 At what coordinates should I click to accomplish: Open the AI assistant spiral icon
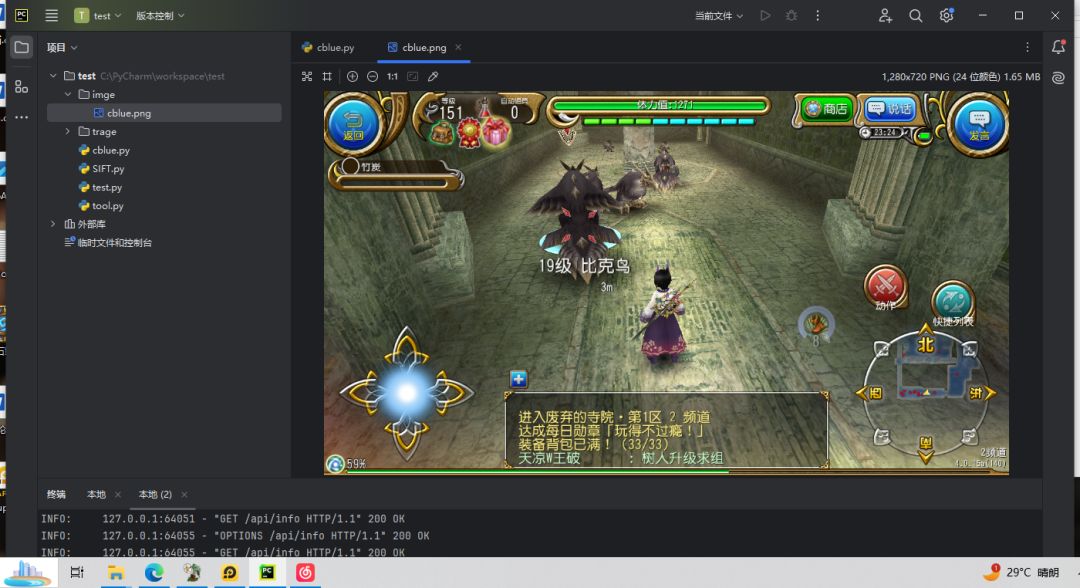[x=1059, y=78]
